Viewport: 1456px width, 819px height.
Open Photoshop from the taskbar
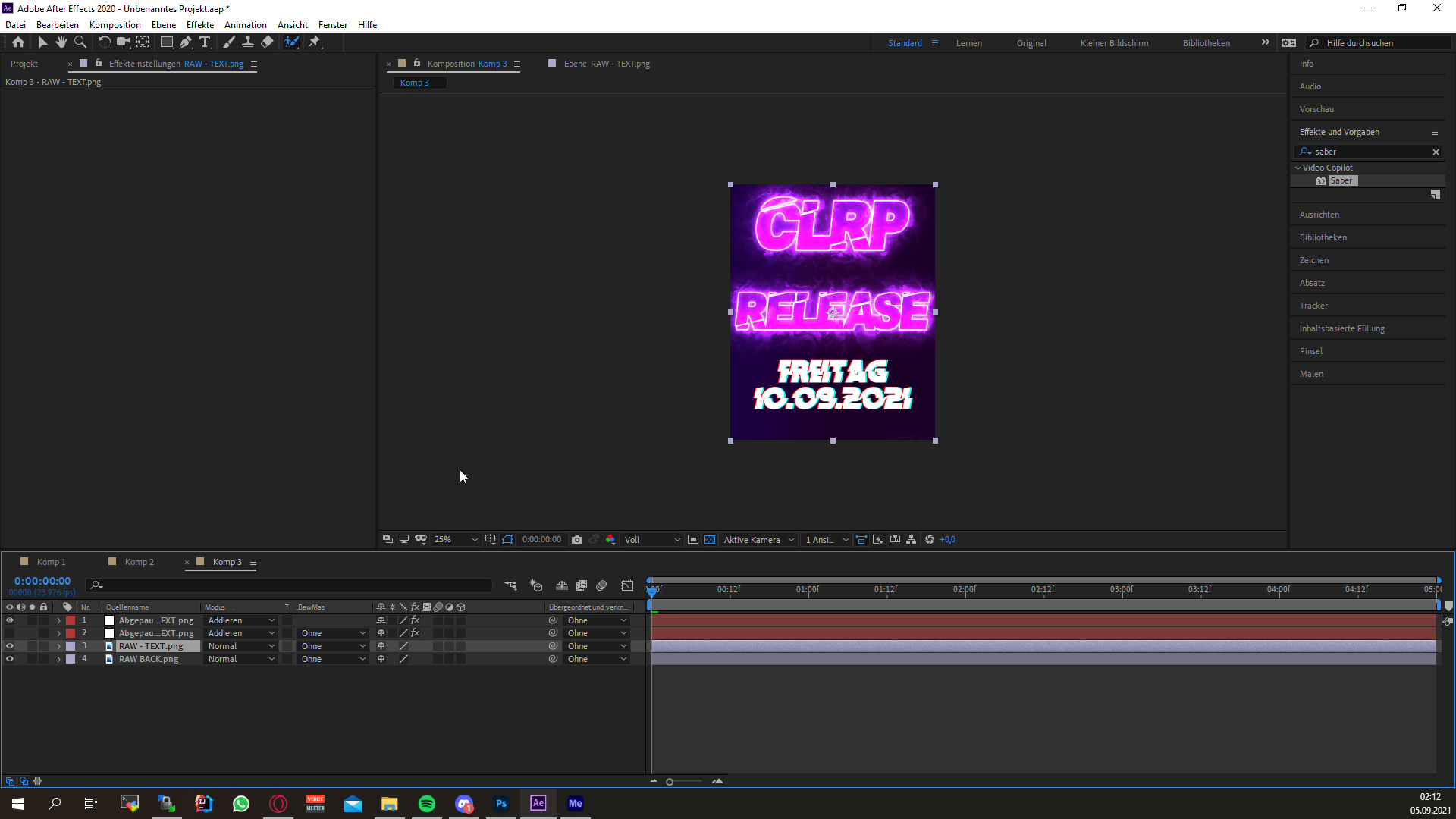click(x=501, y=804)
